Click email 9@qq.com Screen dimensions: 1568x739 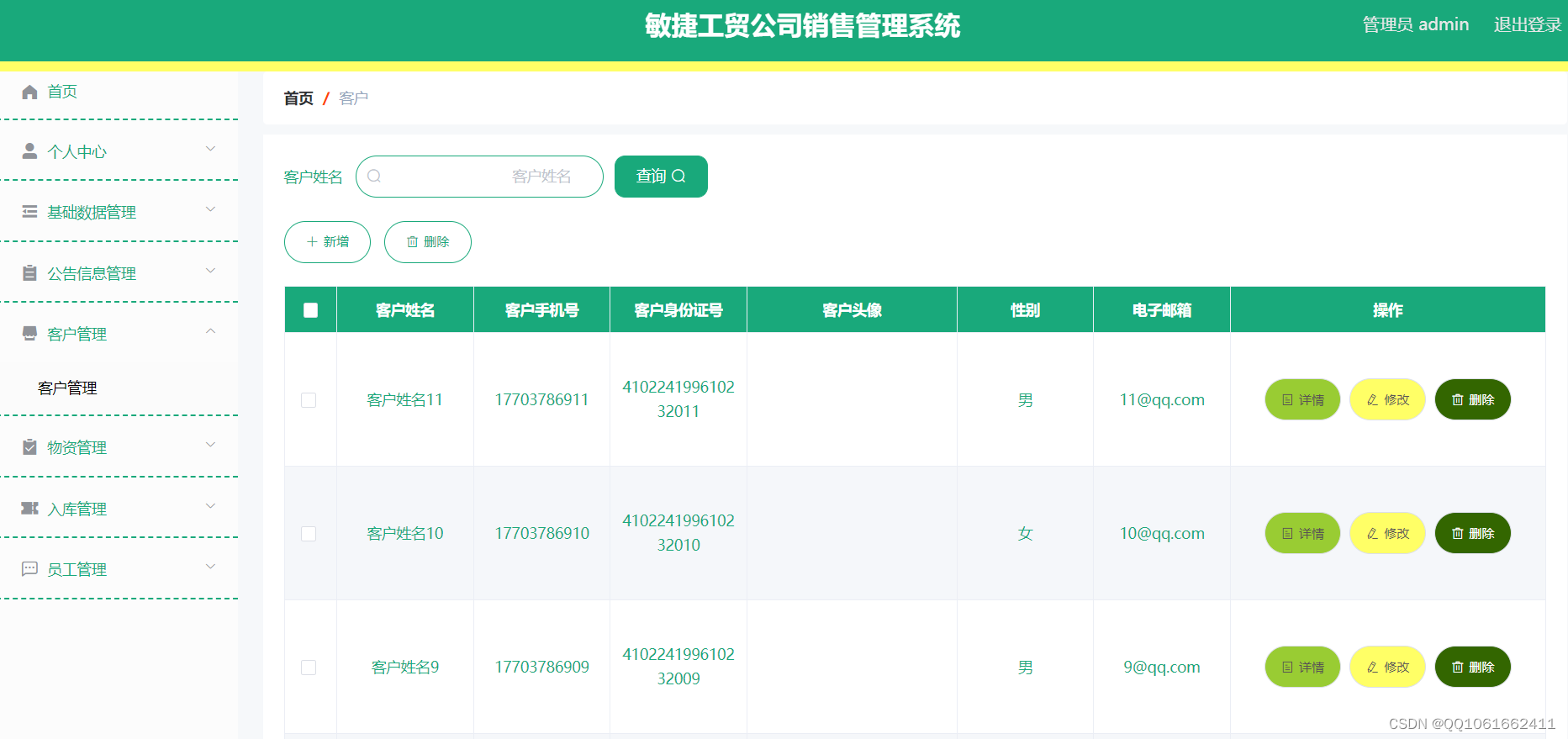click(x=1162, y=668)
